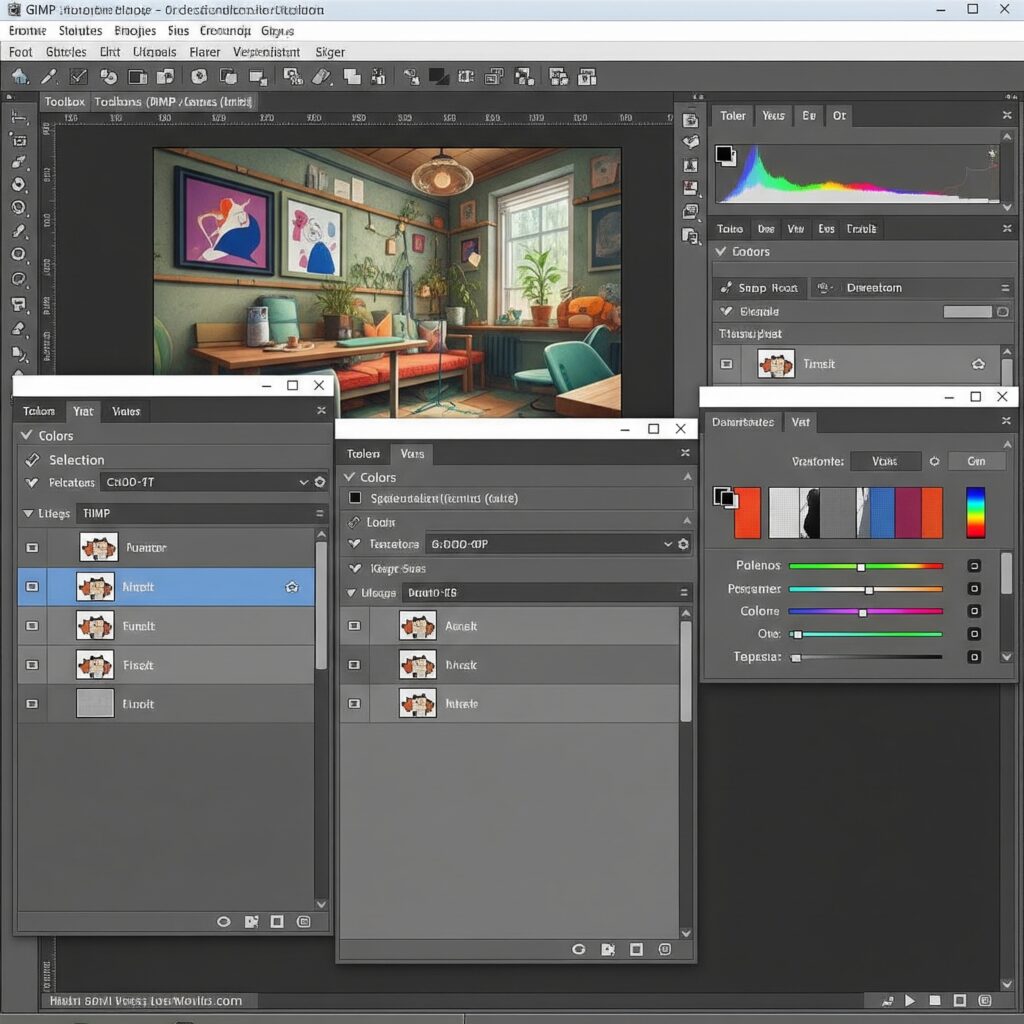Screen dimensions: 1024x1024
Task: Toggle the black checkbox in middle dialog
Action: click(x=355, y=498)
